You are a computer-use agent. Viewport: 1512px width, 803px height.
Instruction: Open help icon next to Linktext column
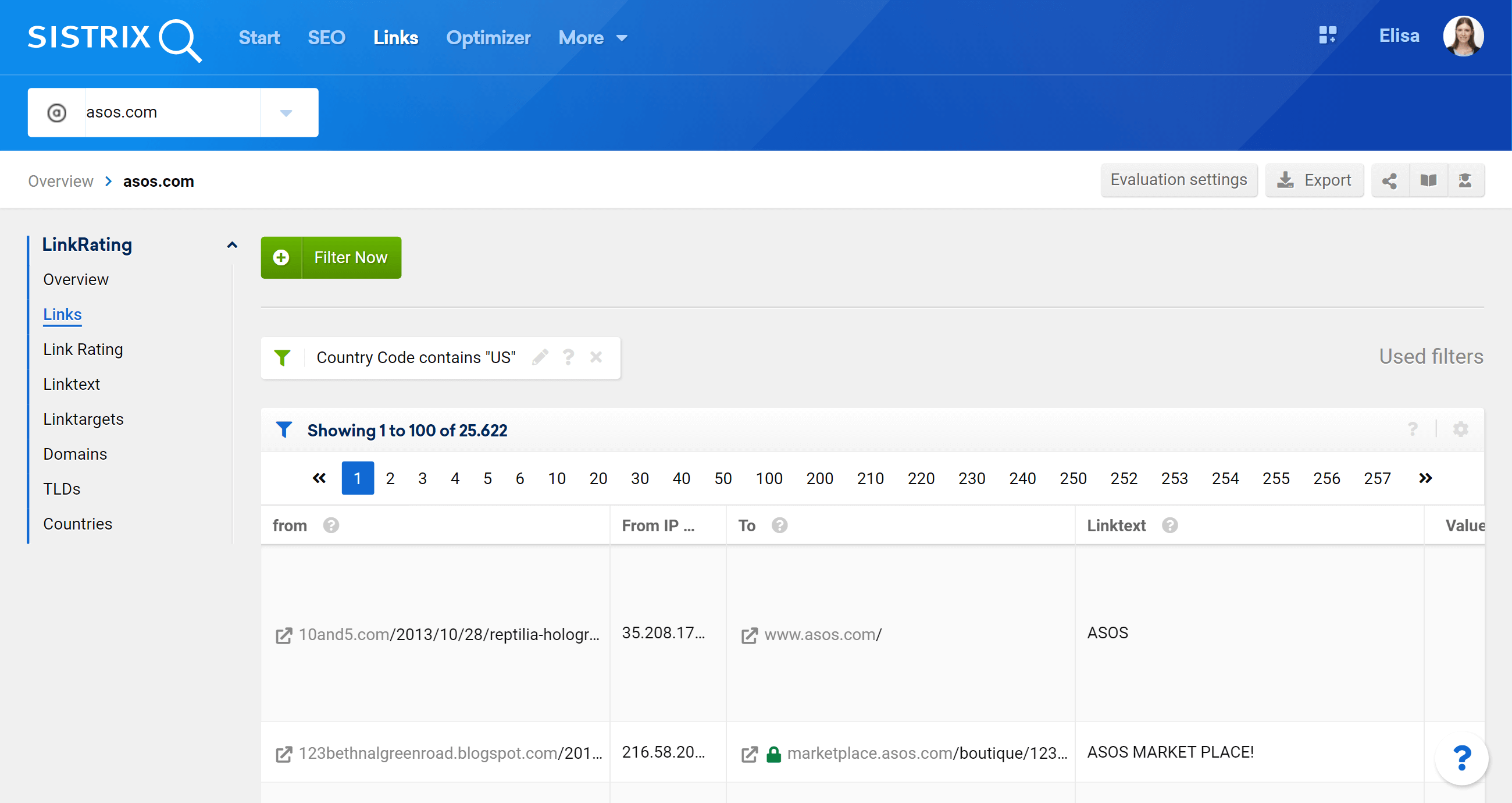[x=1170, y=525]
